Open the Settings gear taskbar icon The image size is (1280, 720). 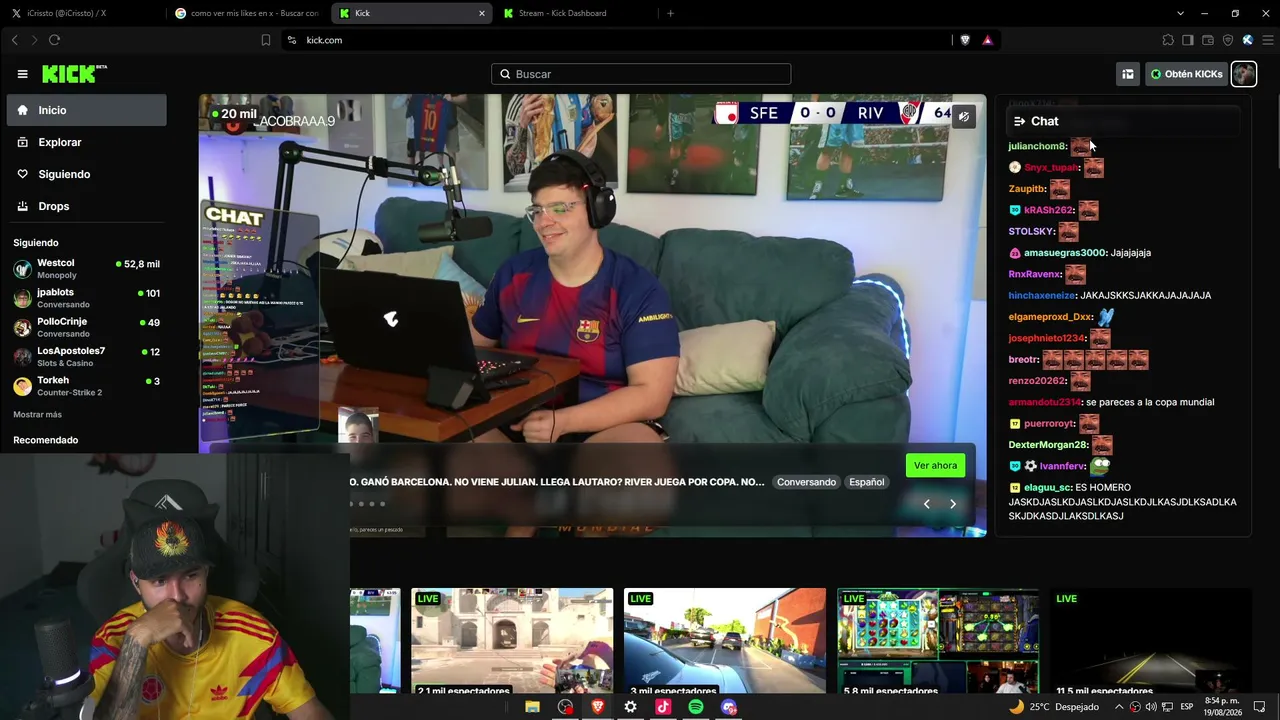point(630,707)
